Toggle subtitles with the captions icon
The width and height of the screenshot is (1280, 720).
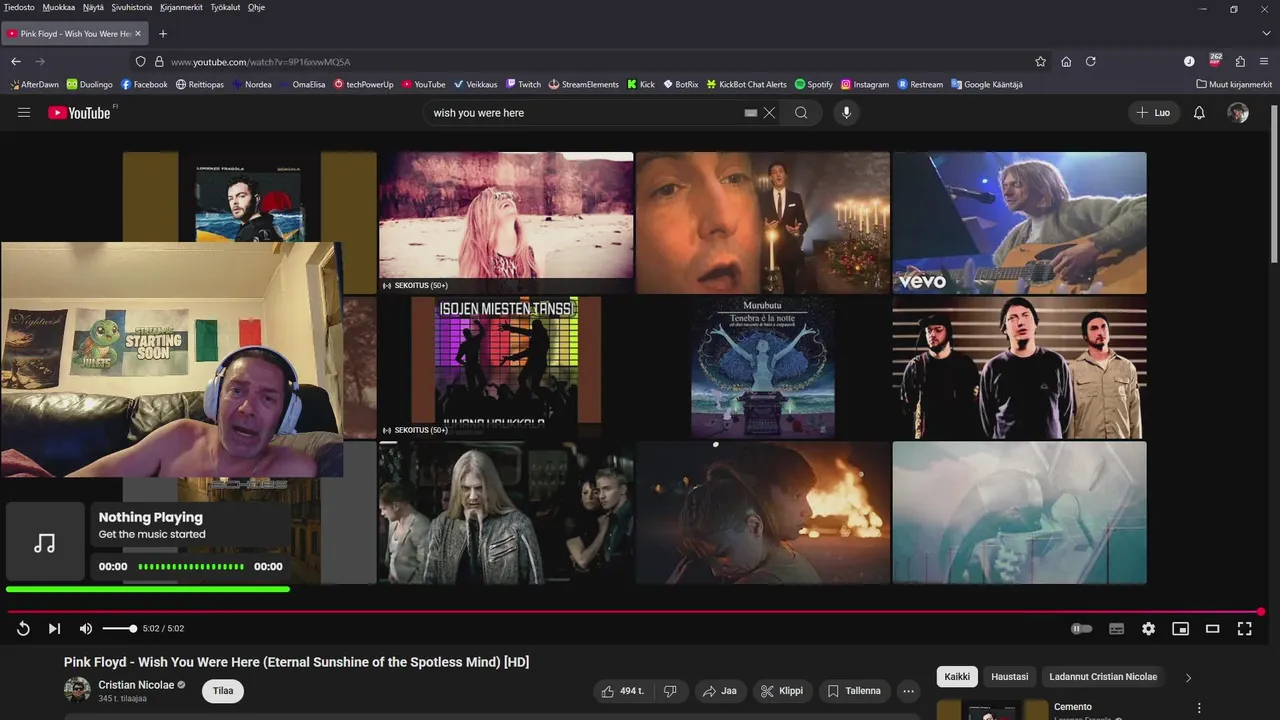[x=1116, y=629]
